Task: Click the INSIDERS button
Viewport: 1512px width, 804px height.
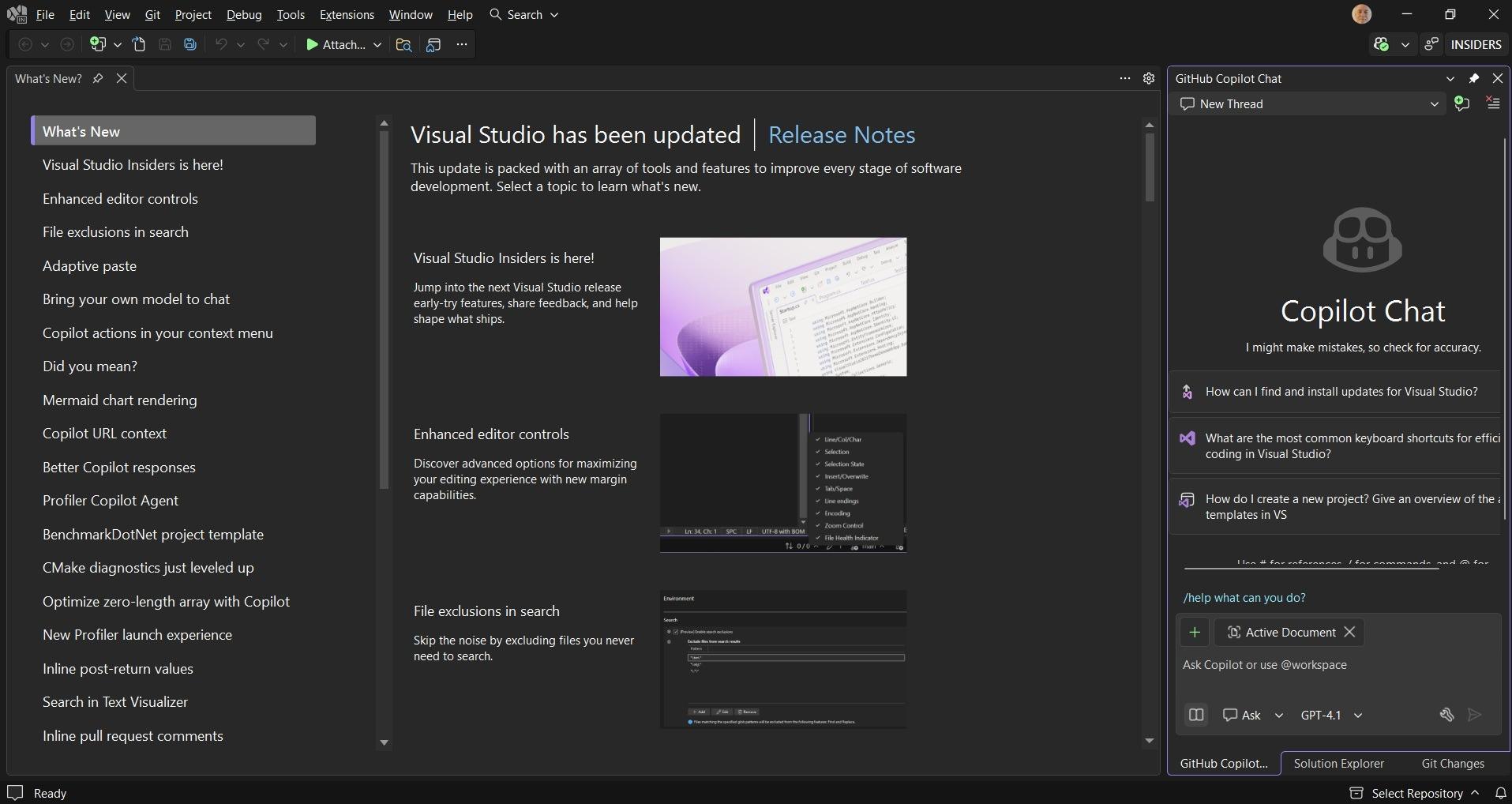Action: [1476, 44]
